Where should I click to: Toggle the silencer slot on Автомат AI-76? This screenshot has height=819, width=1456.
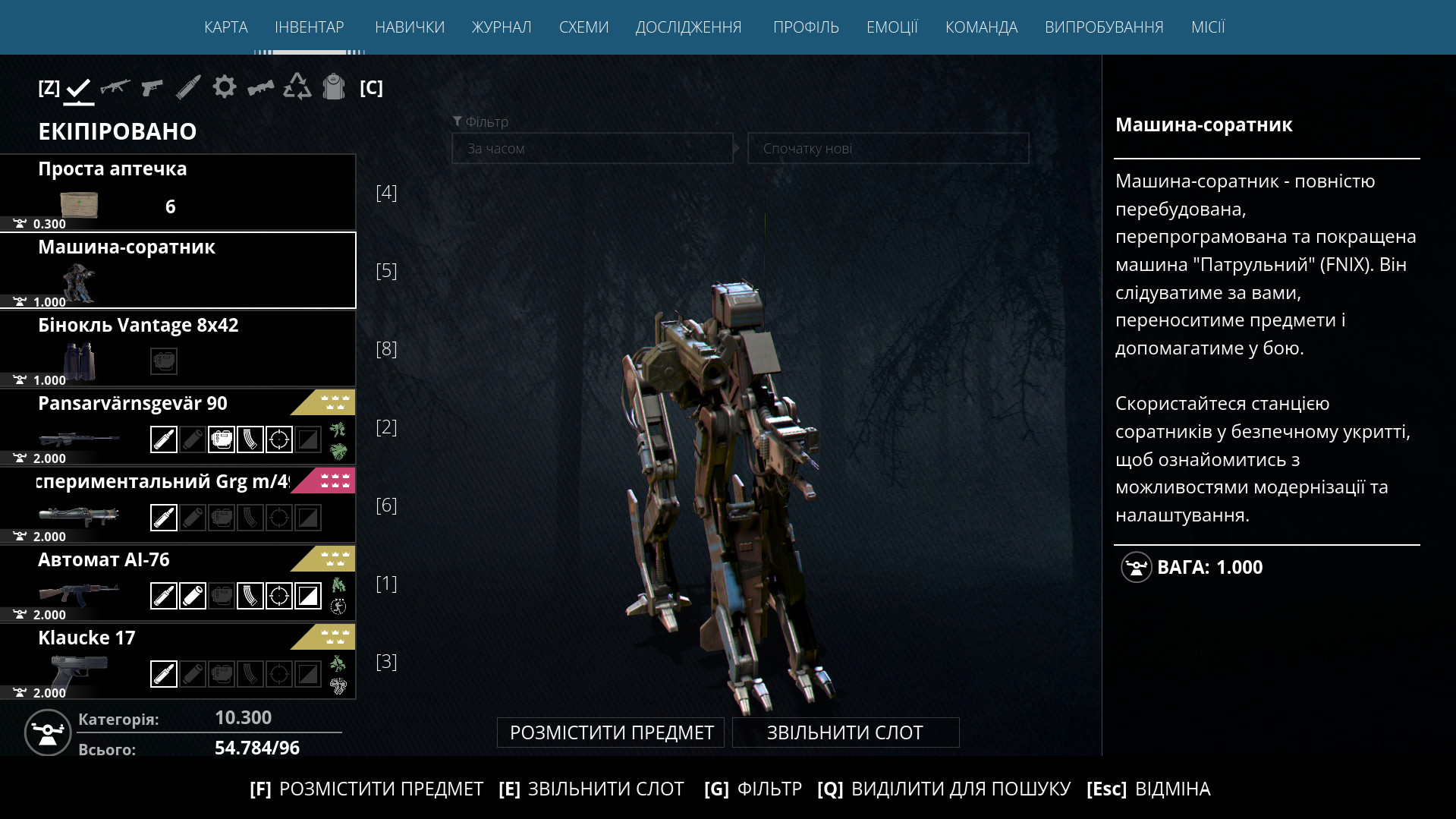(193, 596)
